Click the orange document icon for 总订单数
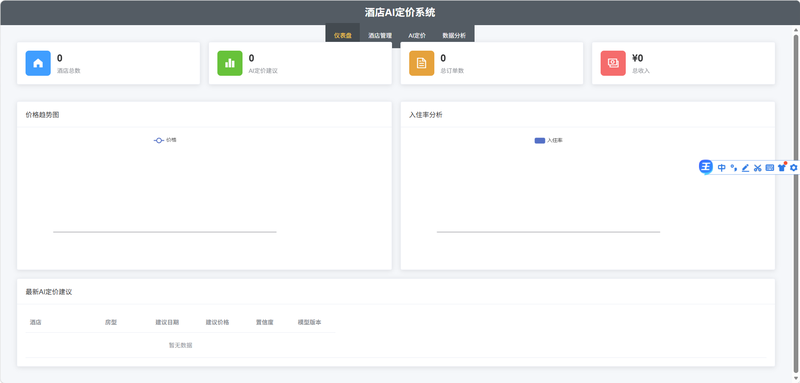Image resolution: width=800 pixels, height=383 pixels. click(421, 63)
